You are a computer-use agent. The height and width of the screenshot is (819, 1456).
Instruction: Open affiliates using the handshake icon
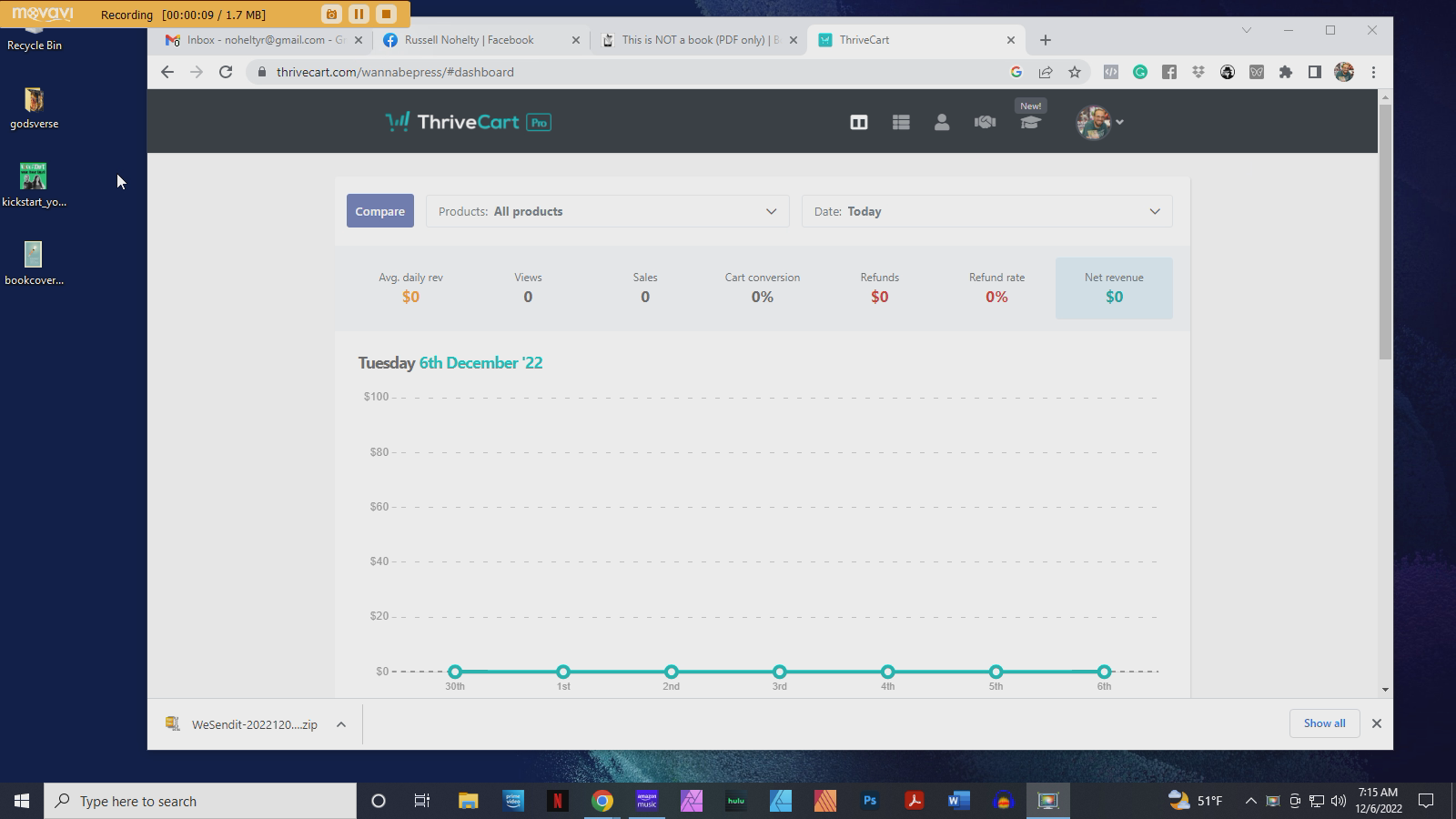pos(985,121)
